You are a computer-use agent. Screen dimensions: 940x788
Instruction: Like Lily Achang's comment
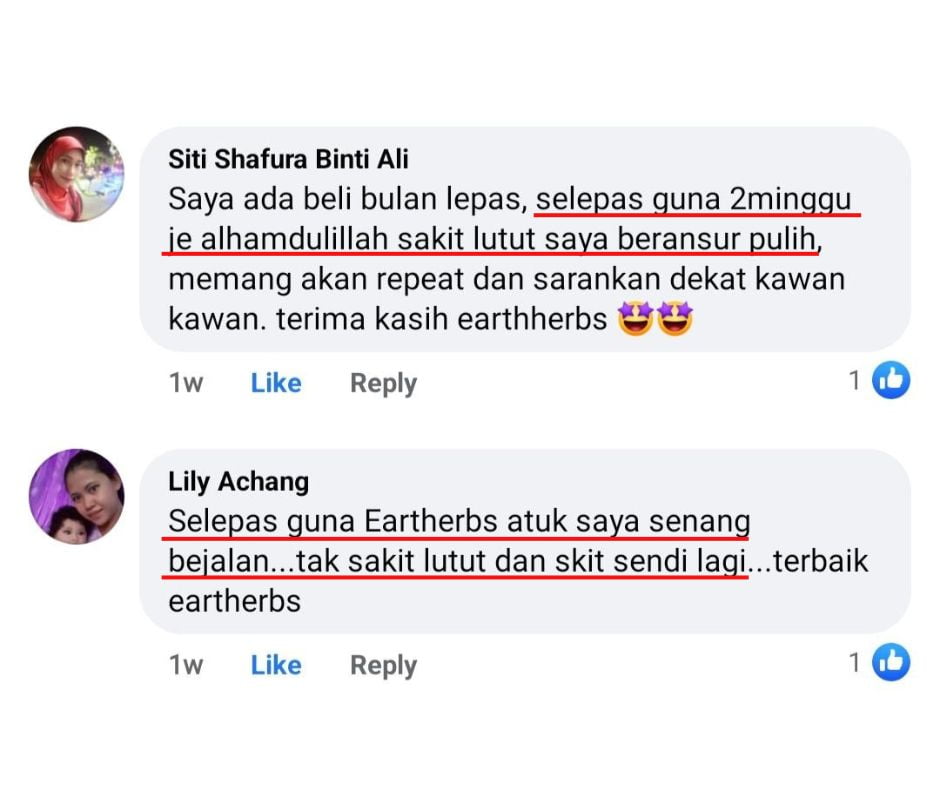(x=276, y=665)
